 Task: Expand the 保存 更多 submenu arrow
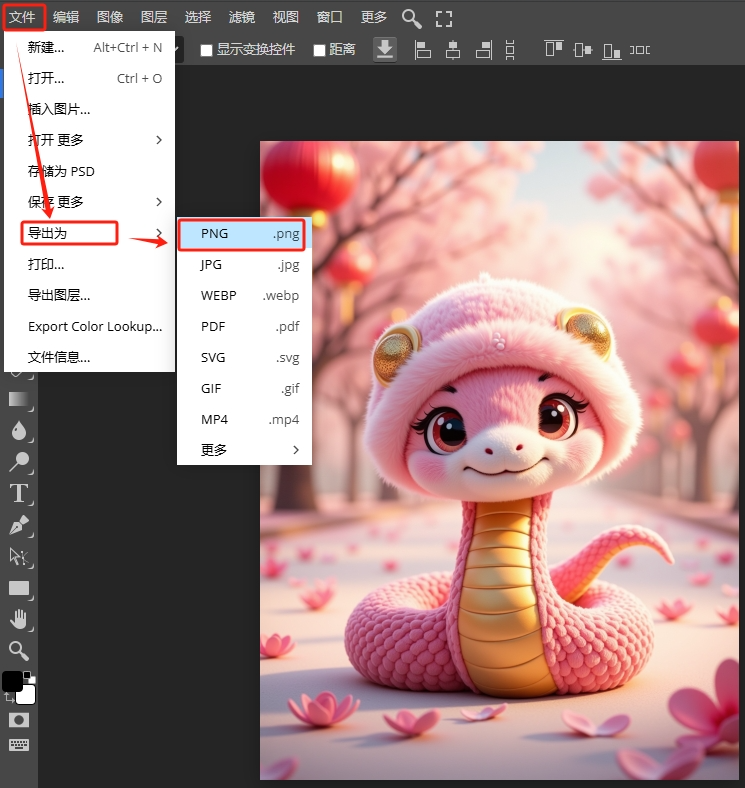(159, 202)
